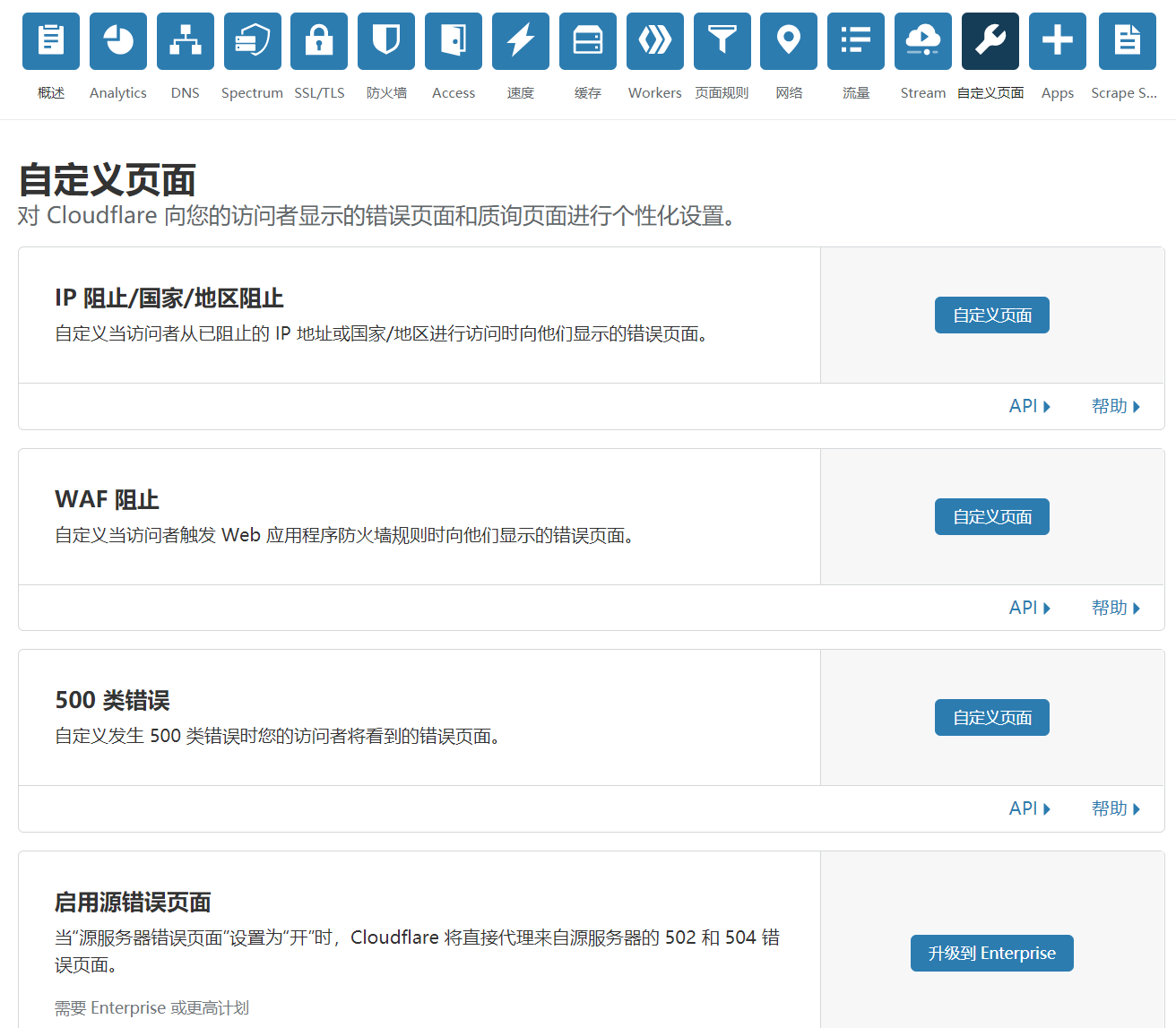Click the 需要 Enterprise 或更高计划 note
Viewport: 1176px width, 1028px height.
tap(151, 1008)
